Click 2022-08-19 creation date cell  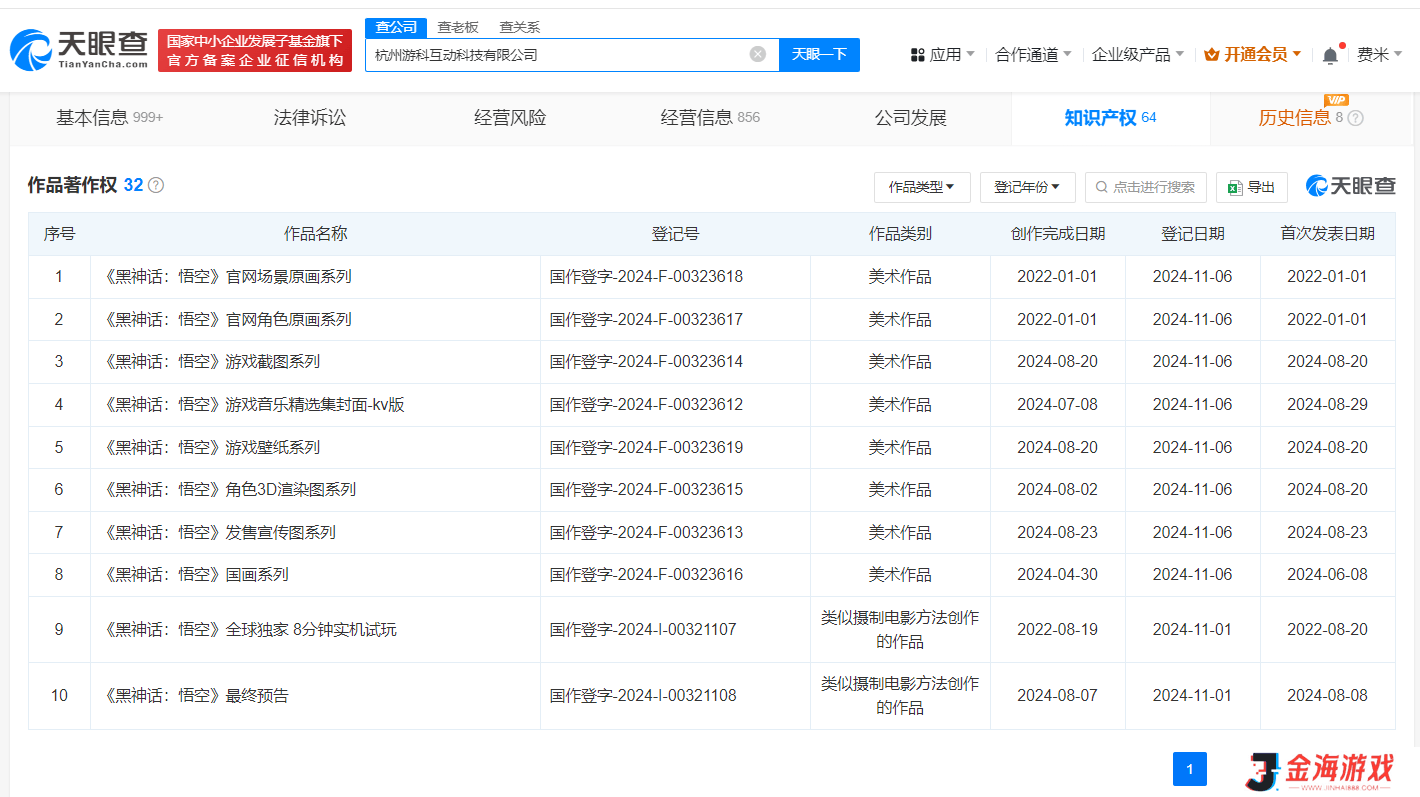[x=1057, y=630]
